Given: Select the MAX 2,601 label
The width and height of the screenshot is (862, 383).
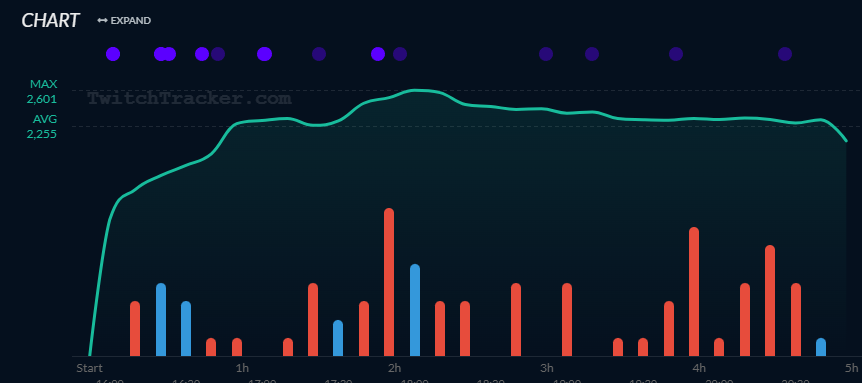Looking at the screenshot, I should coord(43,92).
